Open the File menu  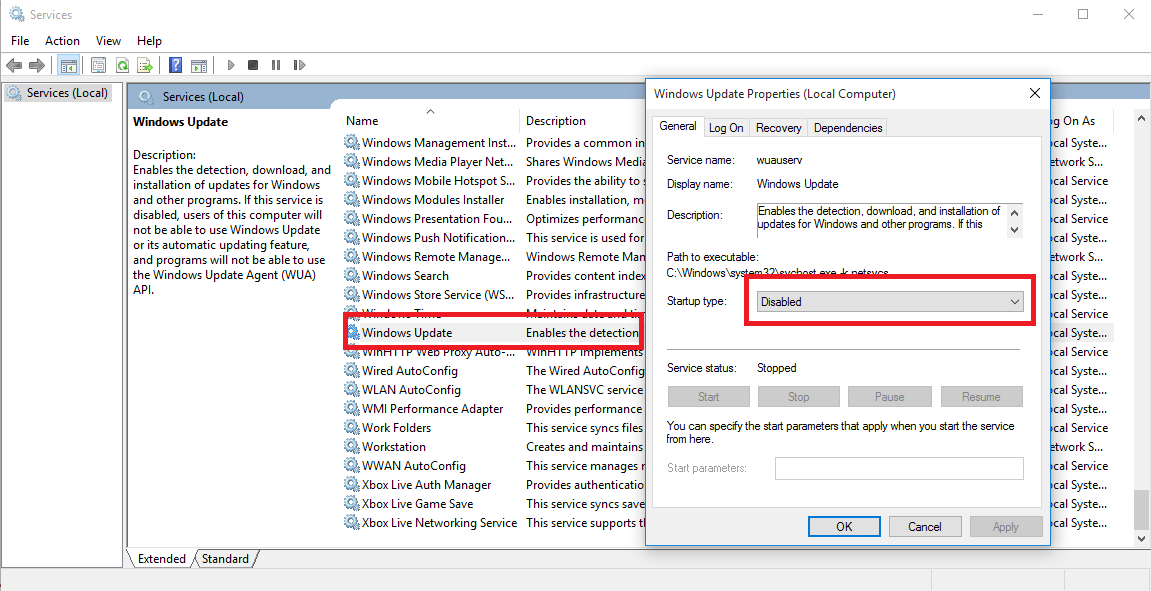point(20,41)
